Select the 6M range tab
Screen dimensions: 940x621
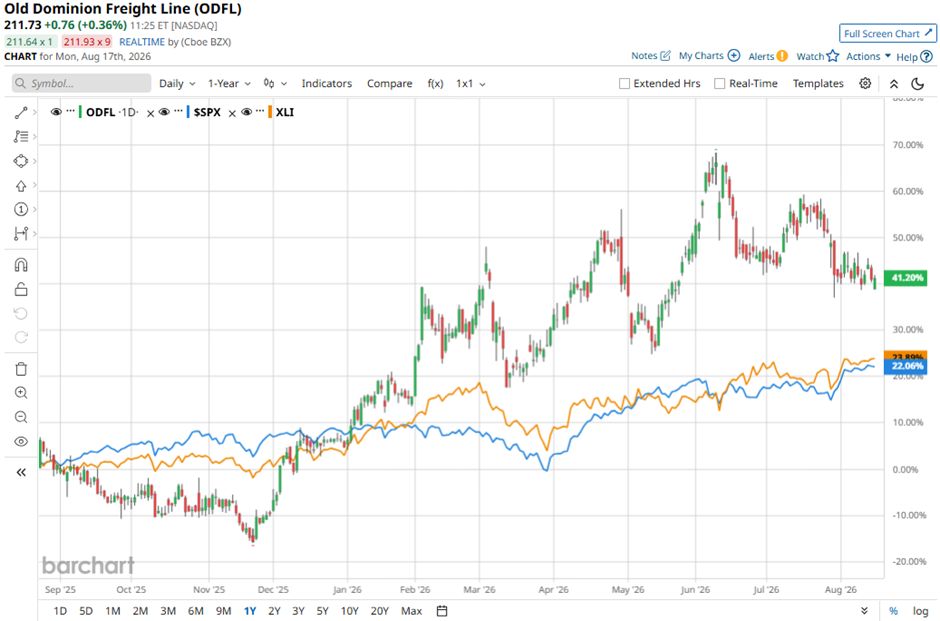pyautogui.click(x=195, y=611)
